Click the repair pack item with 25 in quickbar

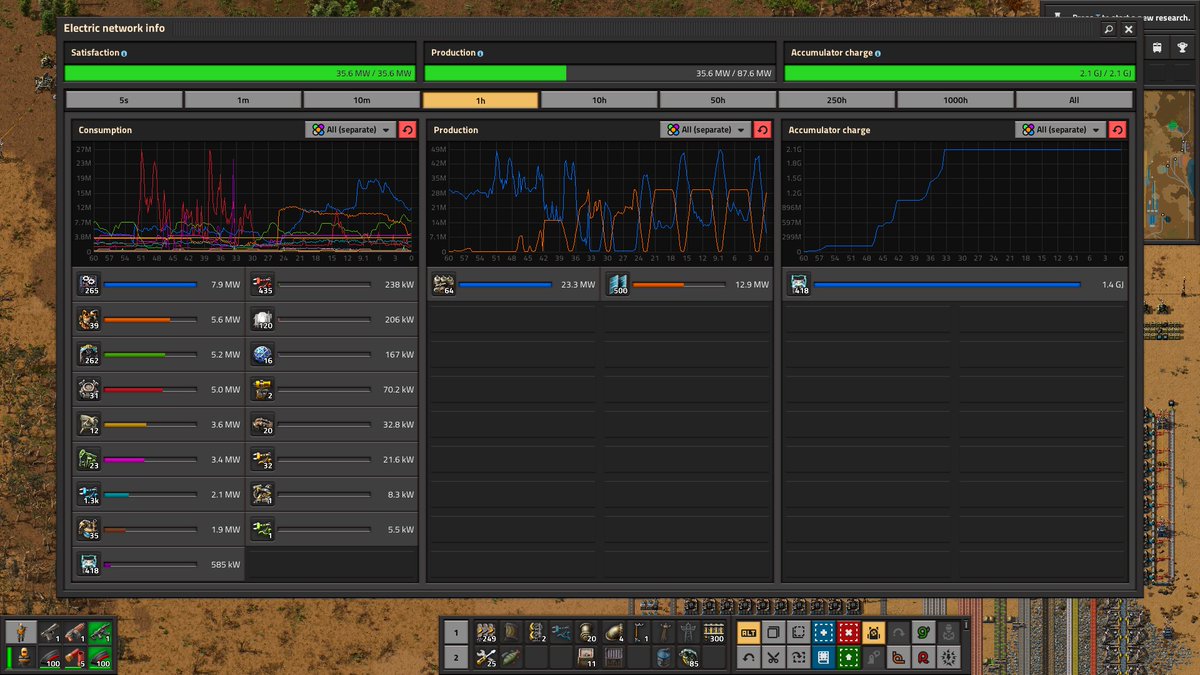click(487, 657)
